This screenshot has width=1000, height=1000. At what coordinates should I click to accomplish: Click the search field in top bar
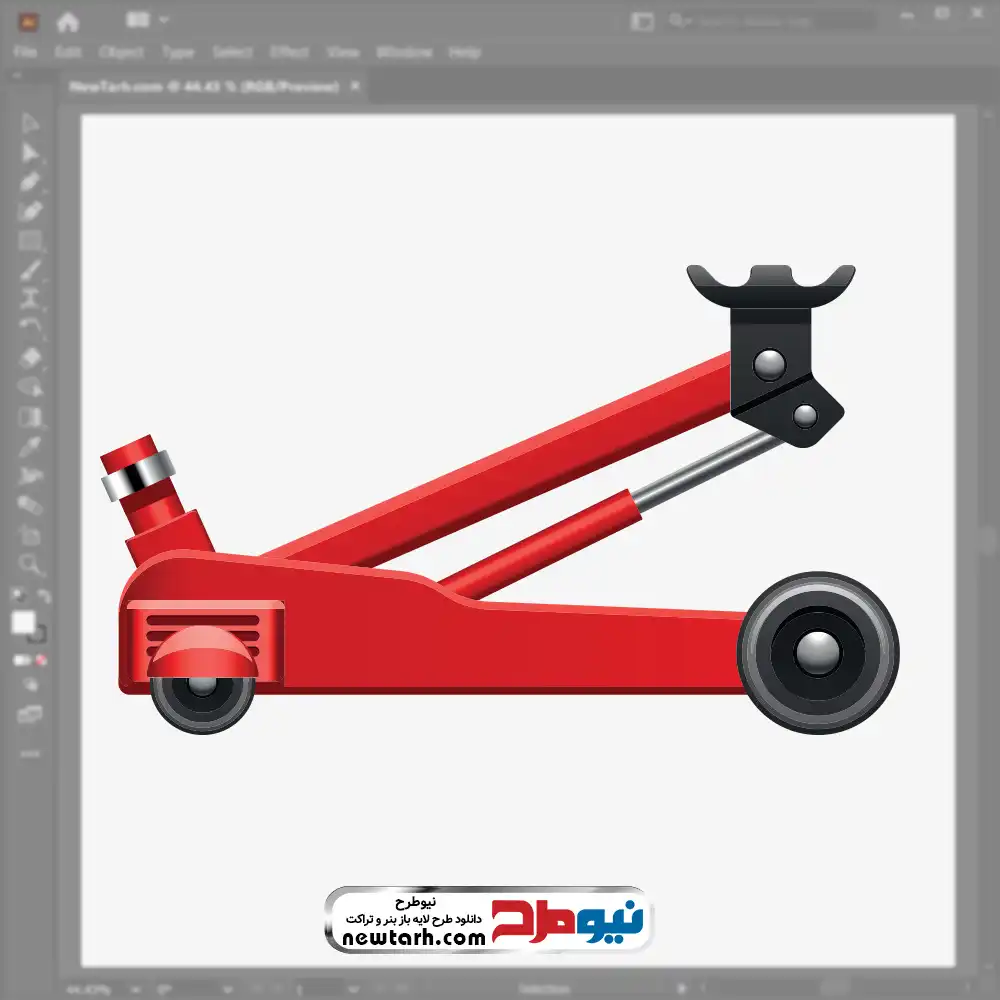[770, 21]
